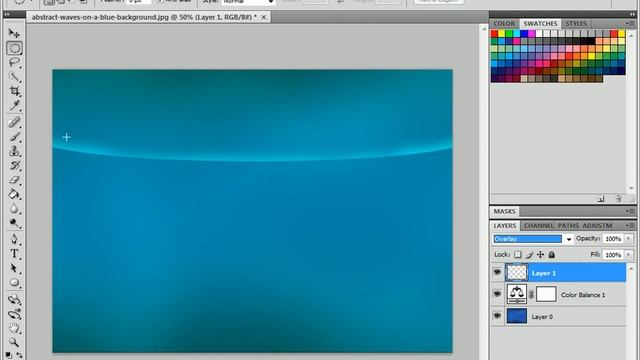Open the Swatches panel options menu

630,24
